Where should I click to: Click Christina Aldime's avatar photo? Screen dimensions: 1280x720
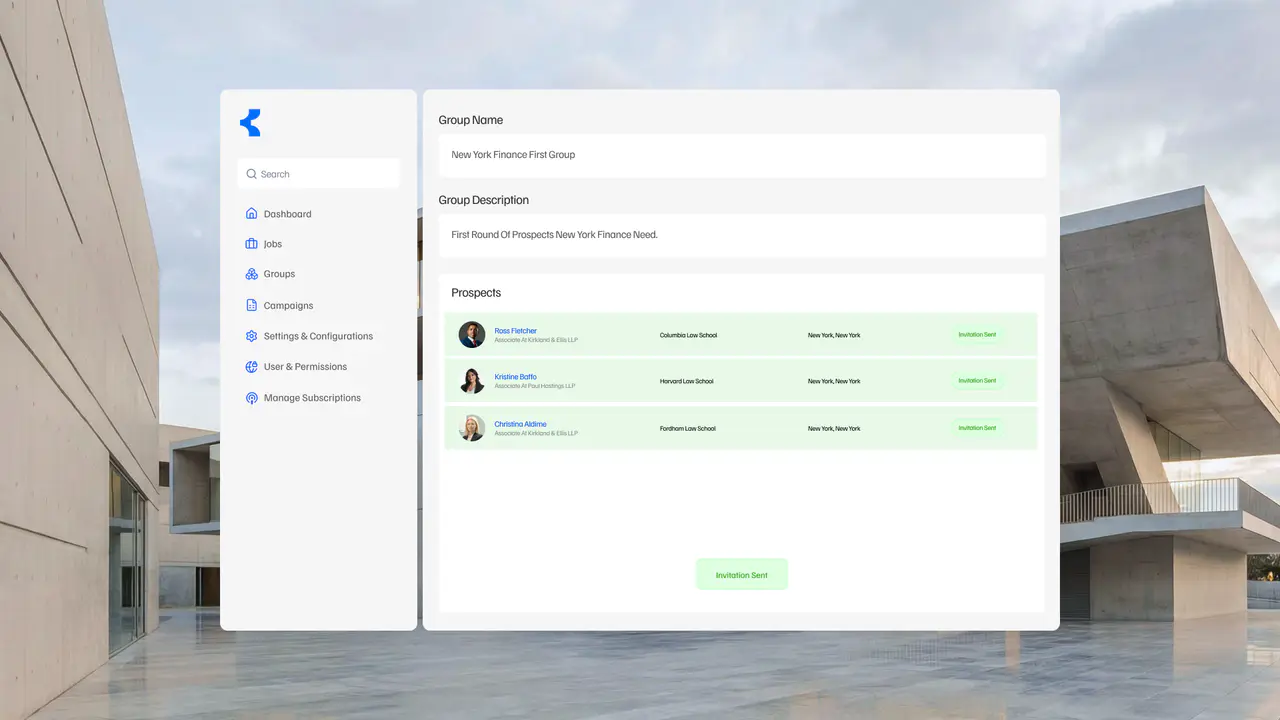tap(472, 428)
